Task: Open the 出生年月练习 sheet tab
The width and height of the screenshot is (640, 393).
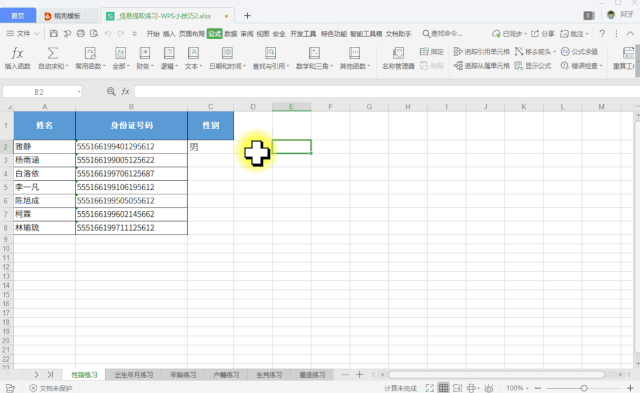Action: (133, 375)
